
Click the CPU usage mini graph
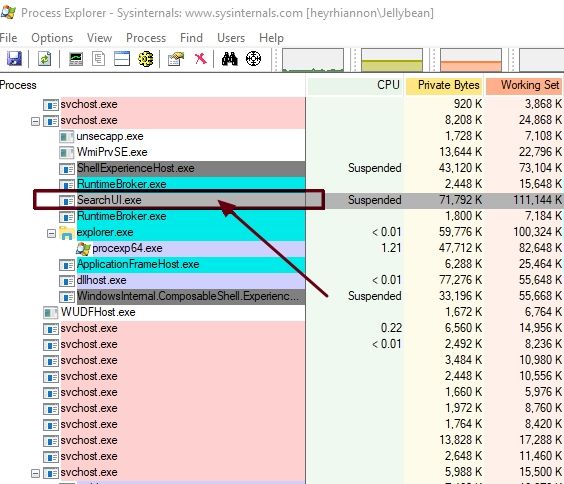click(313, 60)
